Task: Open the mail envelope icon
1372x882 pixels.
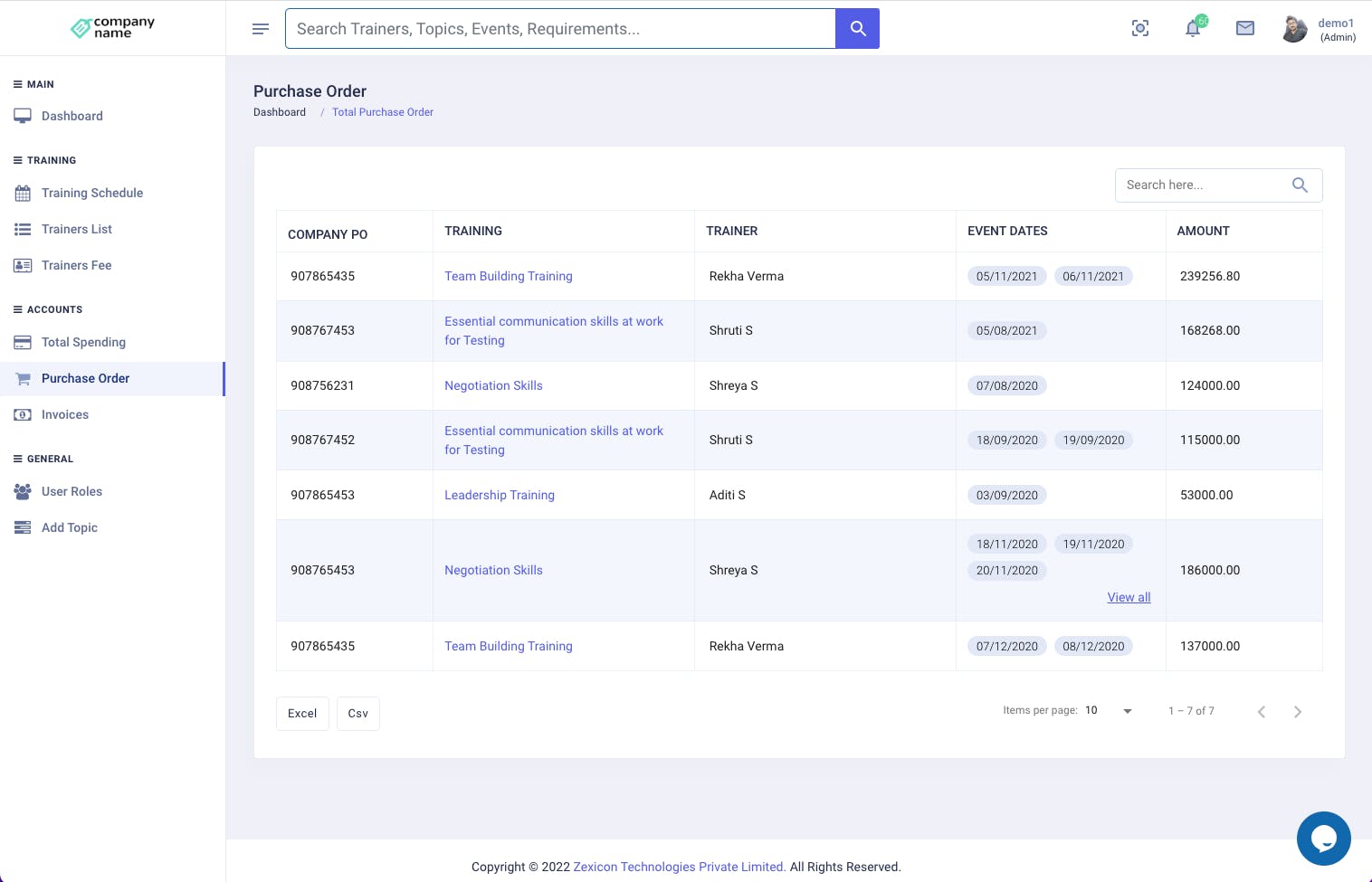Action: [x=1245, y=29]
